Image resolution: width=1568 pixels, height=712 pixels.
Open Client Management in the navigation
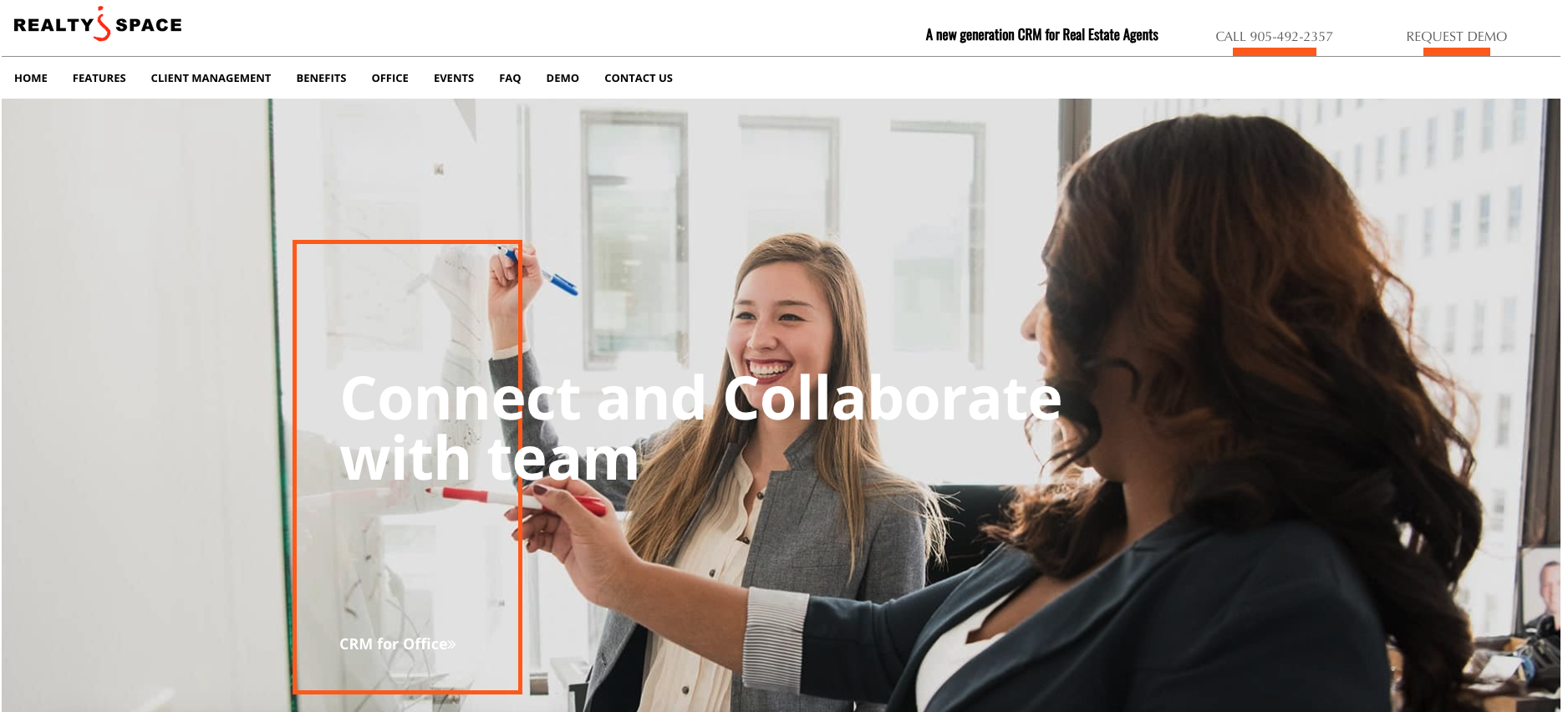point(211,79)
